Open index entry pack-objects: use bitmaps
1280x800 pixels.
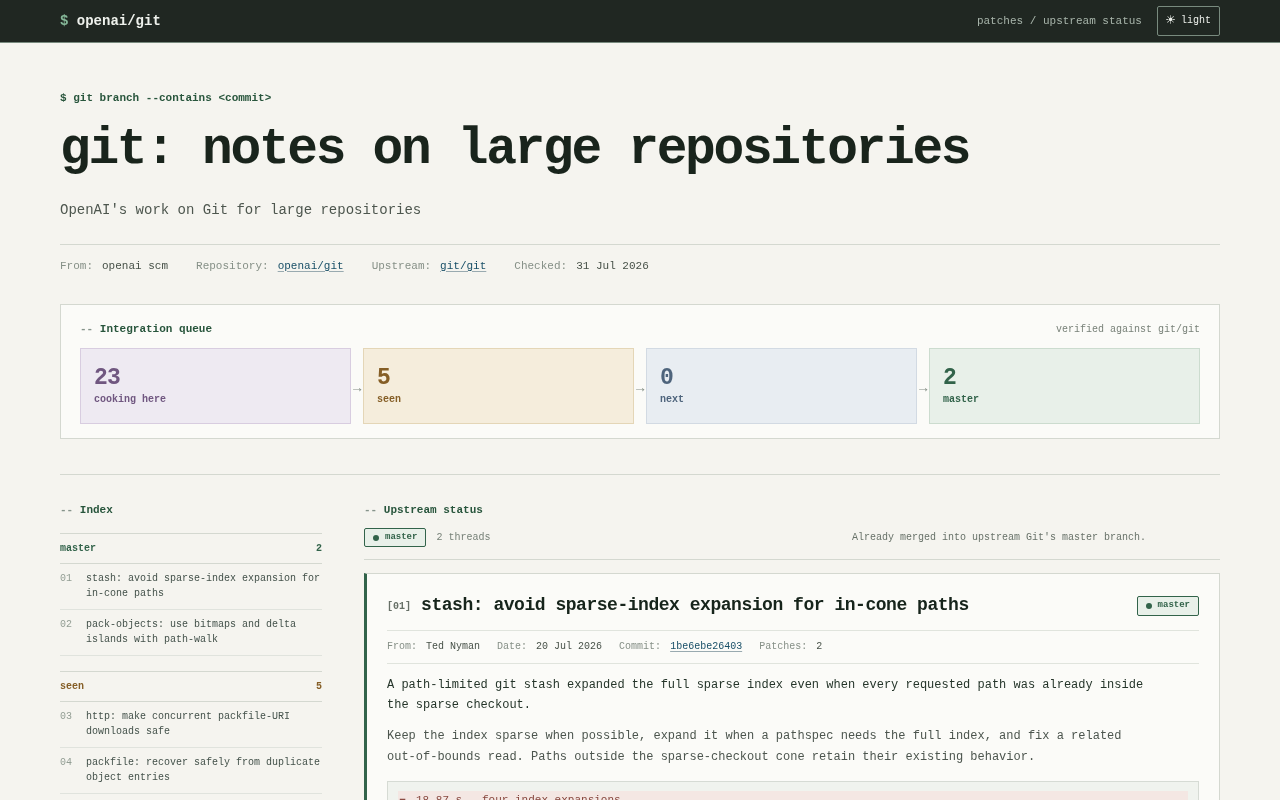tap(191, 632)
